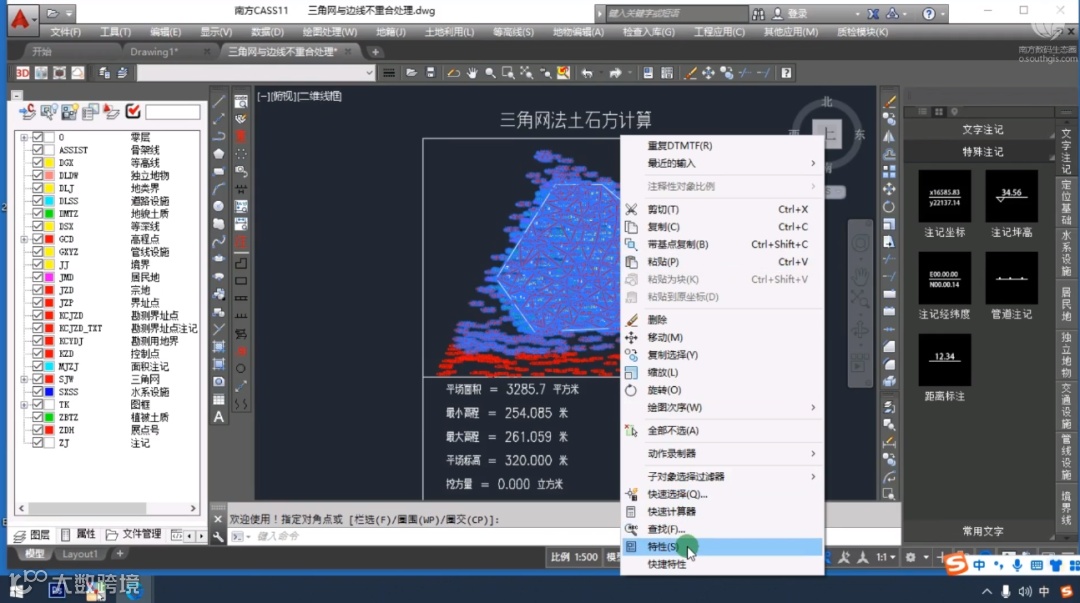Viewport: 1080px width, 603px height.
Task: Click the Open file folder toolbar icon
Action: click(x=411, y=73)
